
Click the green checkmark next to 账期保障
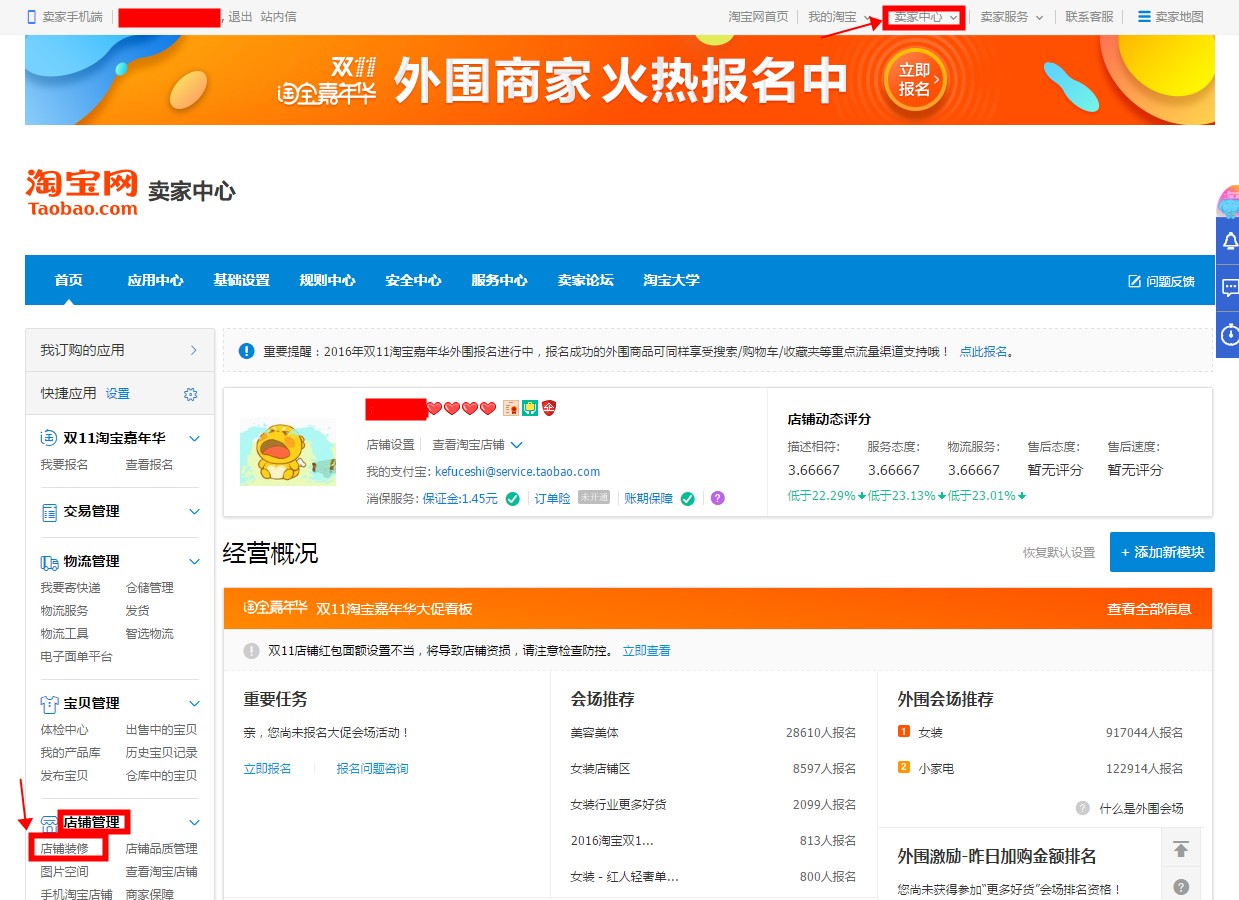tap(688, 498)
